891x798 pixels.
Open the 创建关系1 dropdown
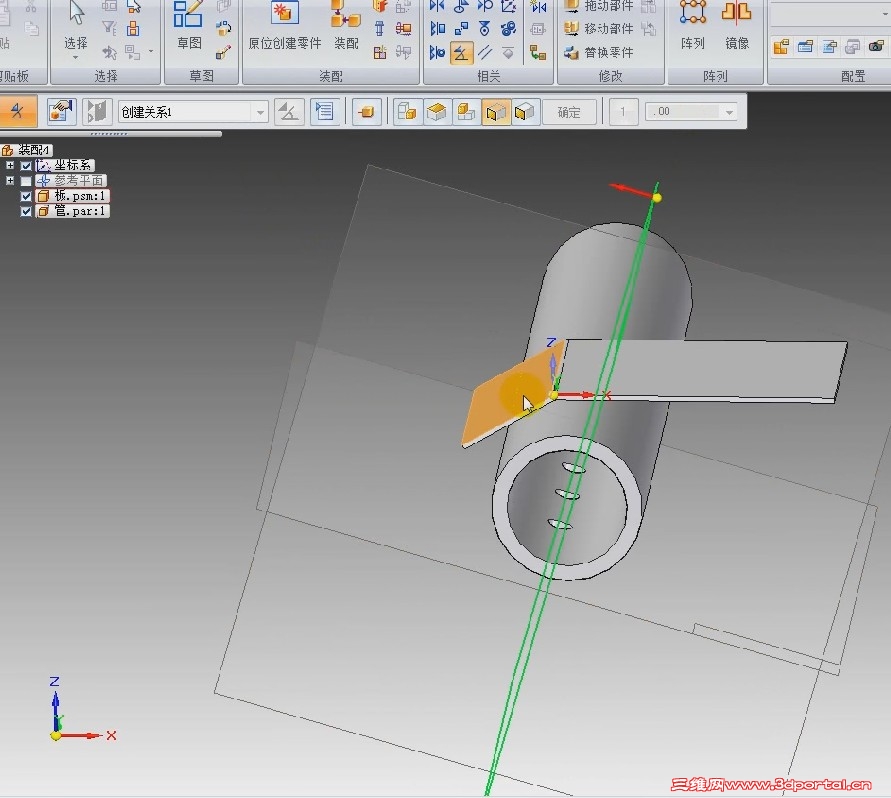[x=260, y=113]
